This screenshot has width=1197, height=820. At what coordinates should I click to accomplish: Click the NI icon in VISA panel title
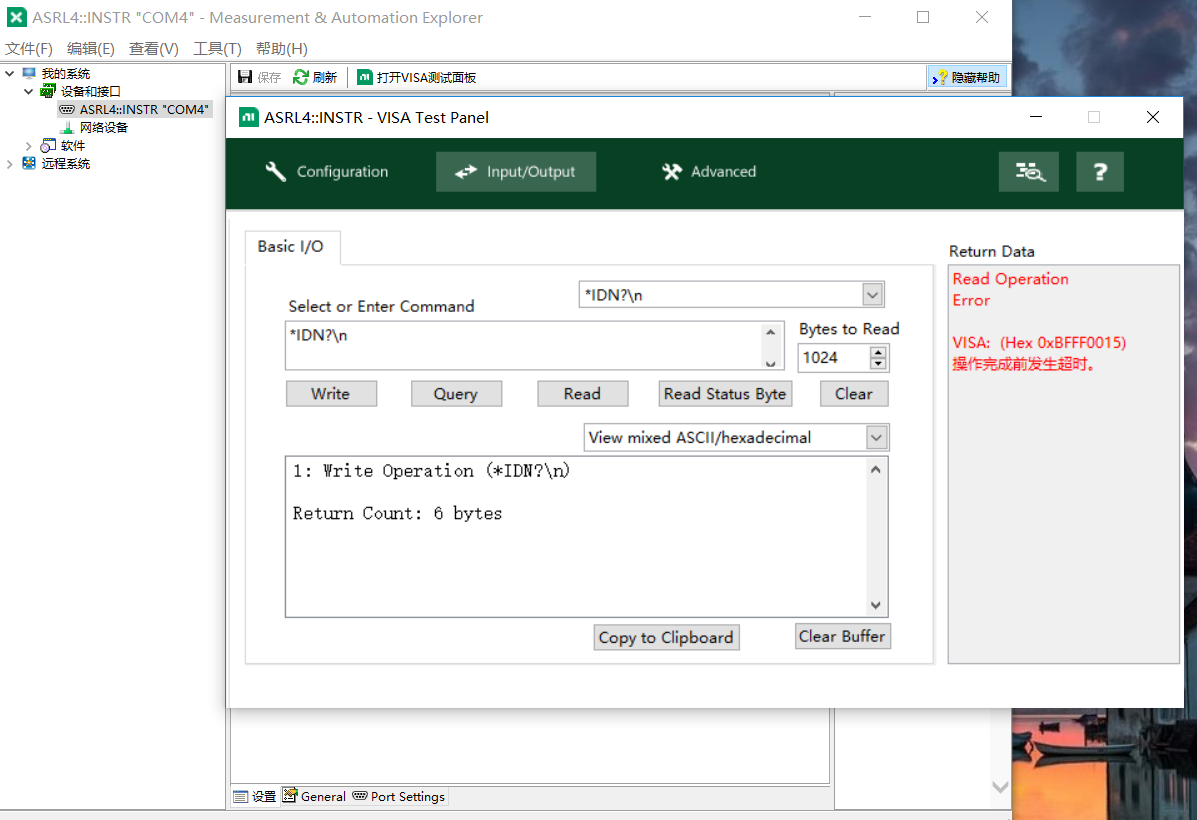[x=249, y=117]
